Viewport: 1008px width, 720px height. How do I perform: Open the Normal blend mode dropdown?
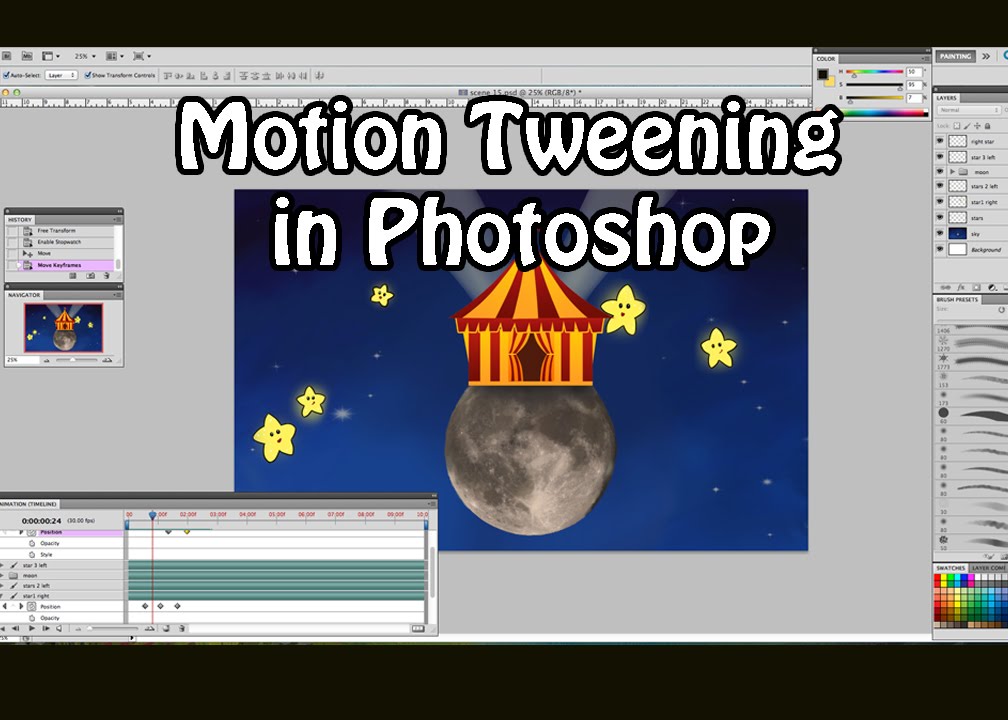click(968, 111)
